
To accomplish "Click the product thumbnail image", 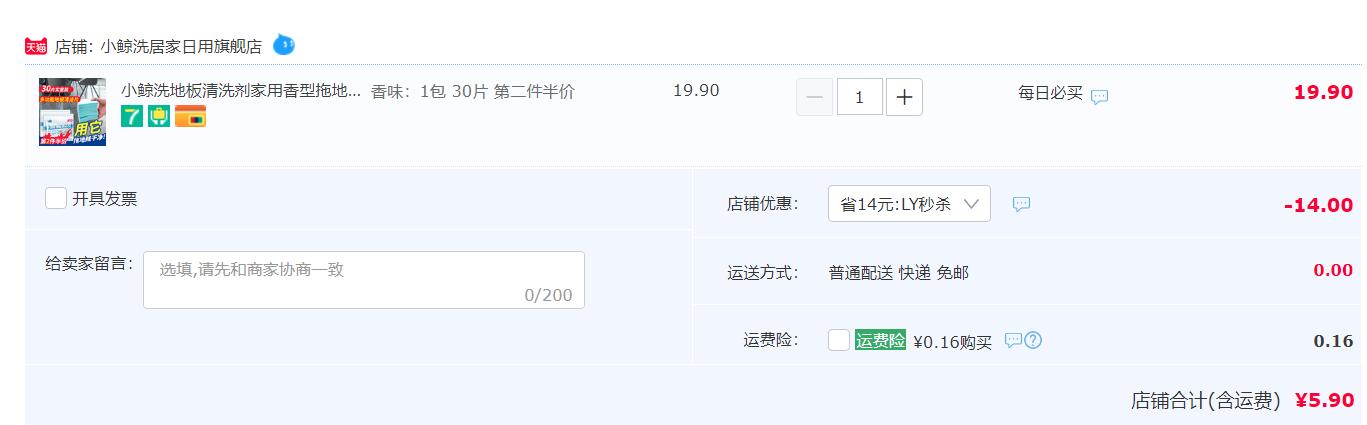I will tap(72, 112).
